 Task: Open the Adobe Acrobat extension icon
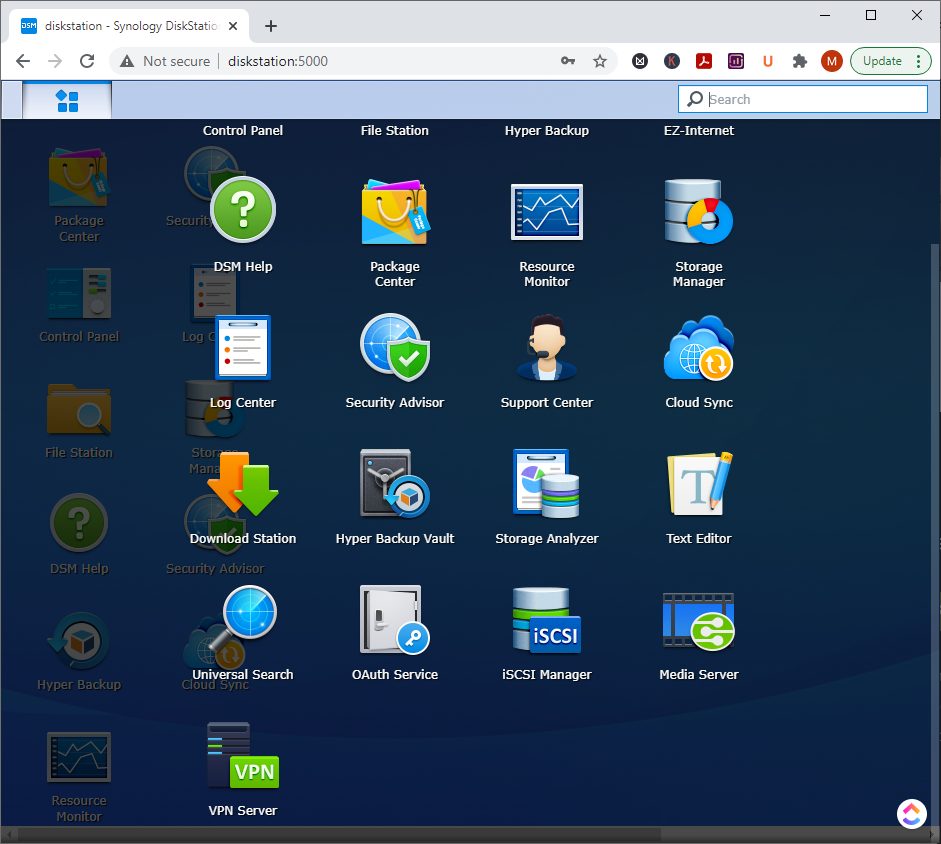703,61
